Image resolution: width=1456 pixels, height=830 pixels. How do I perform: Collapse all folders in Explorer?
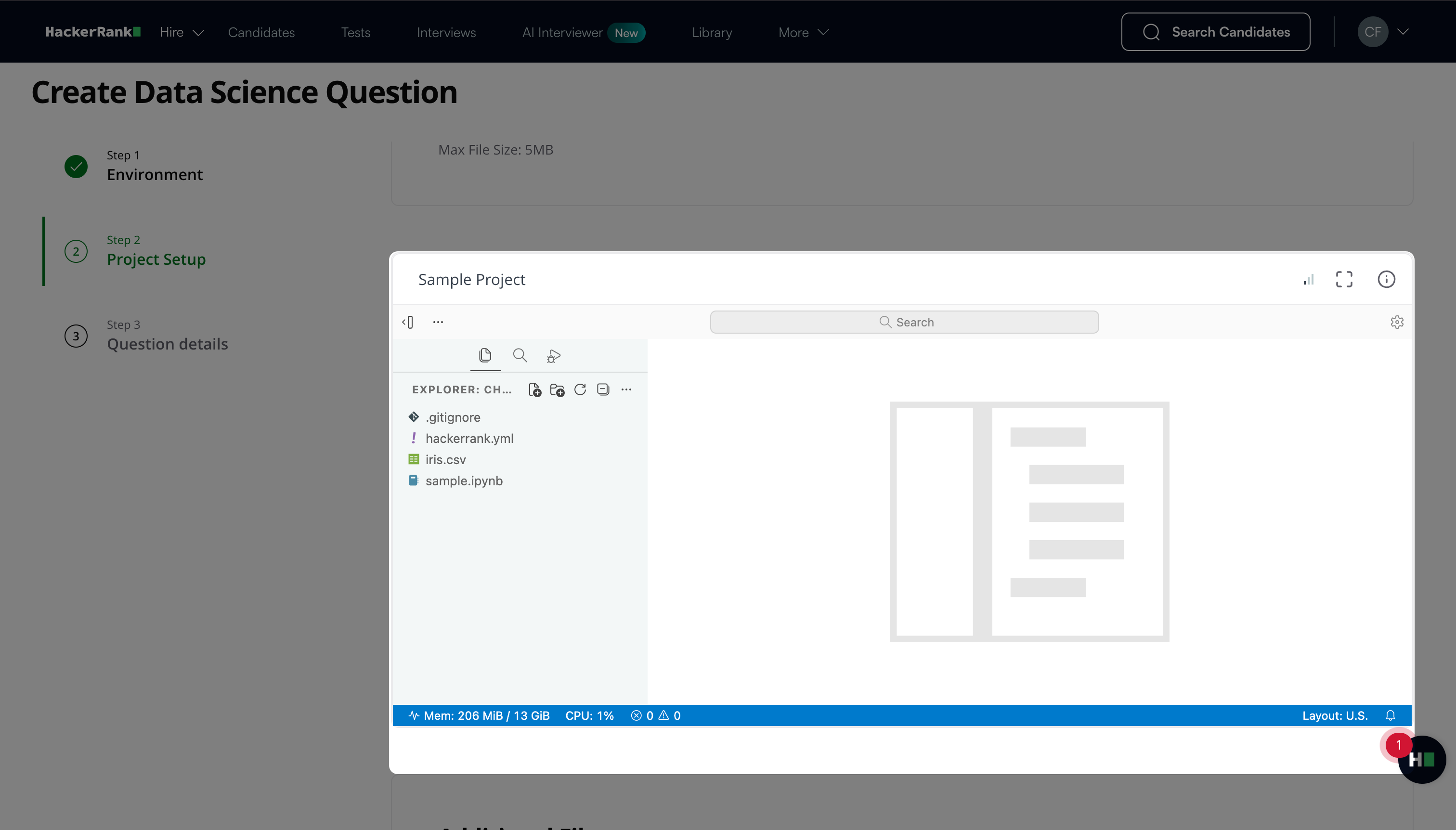pyautogui.click(x=603, y=390)
